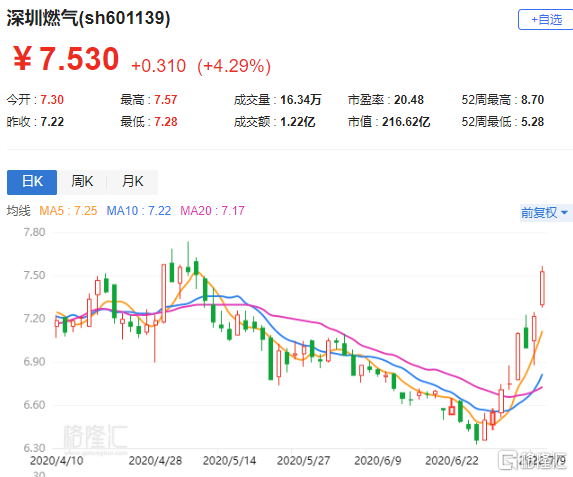Click 今开 value 7.30
This screenshot has height=477, width=573.
[52, 100]
